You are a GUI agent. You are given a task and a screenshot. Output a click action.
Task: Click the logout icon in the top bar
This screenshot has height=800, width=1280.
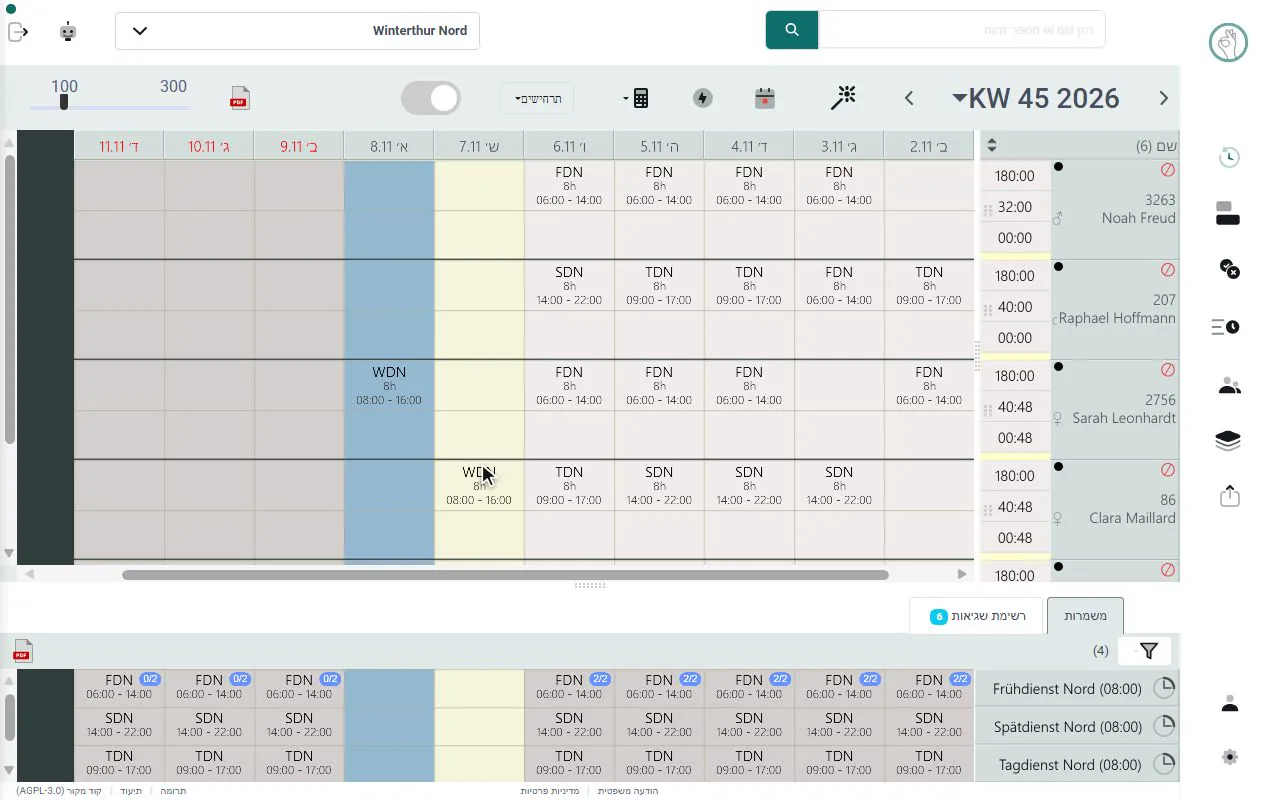tap(18, 31)
